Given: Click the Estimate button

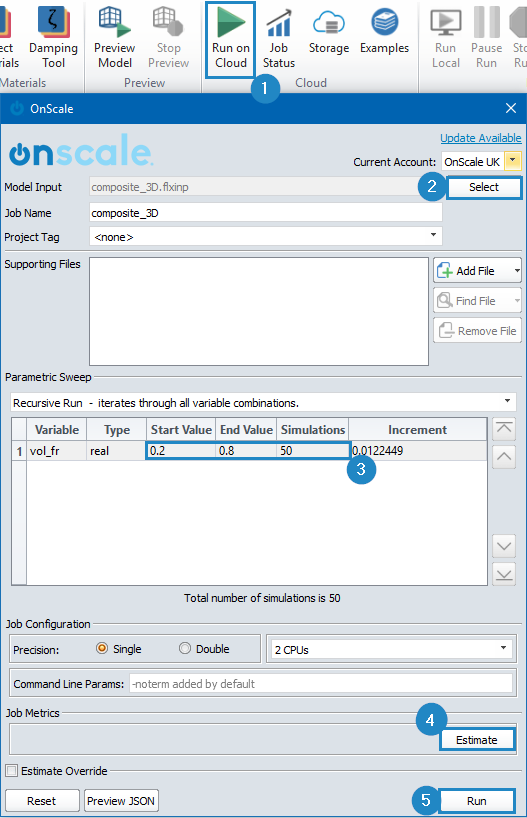Looking at the screenshot, I should tap(477, 739).
